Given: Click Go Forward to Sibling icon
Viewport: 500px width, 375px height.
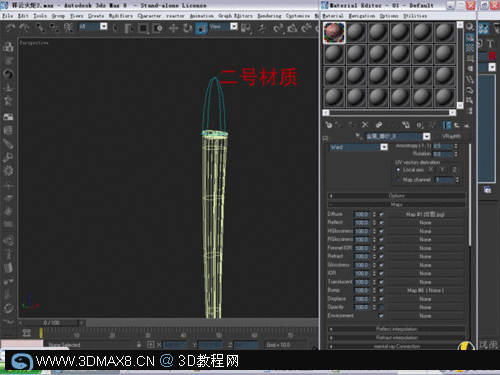Looking at the screenshot, I should 466,125.
